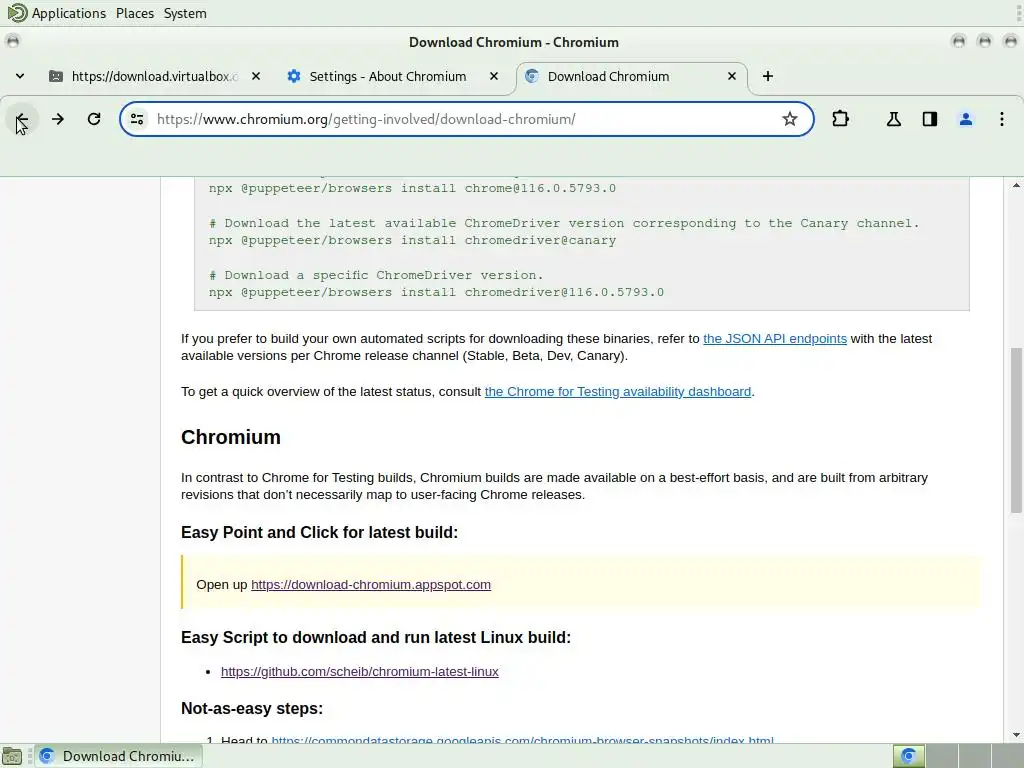Click the scrollbar up arrow
Image resolution: width=1024 pixels, height=768 pixels.
(1016, 186)
